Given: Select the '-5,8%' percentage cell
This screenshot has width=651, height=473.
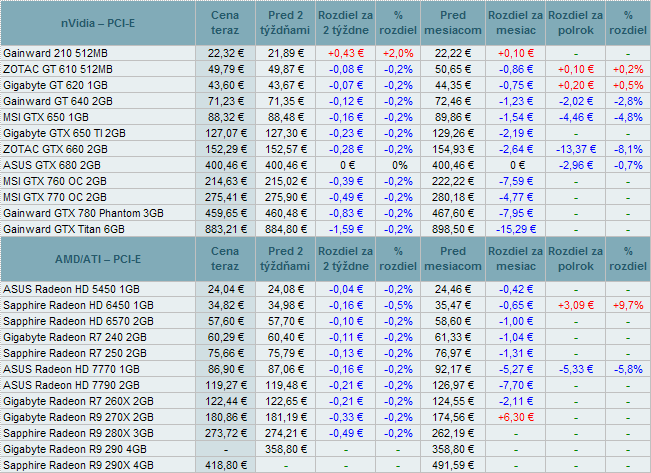Looking at the screenshot, I should [x=628, y=369].
